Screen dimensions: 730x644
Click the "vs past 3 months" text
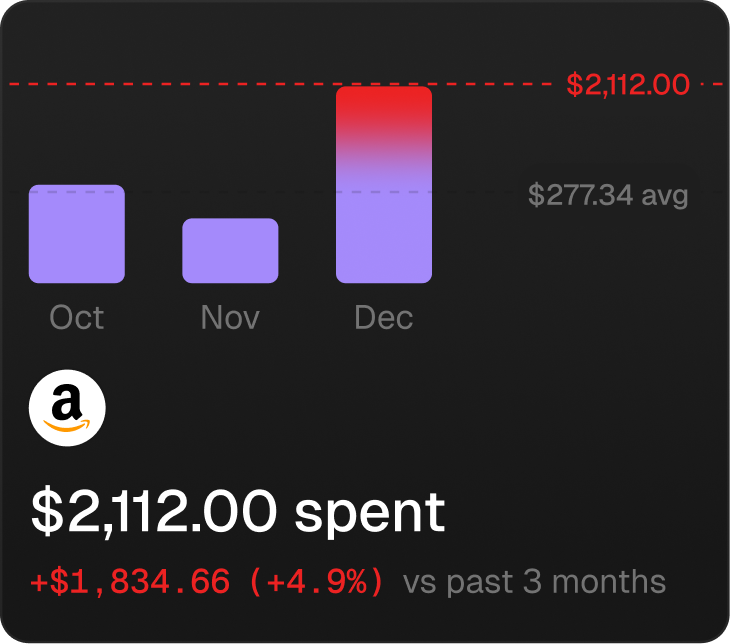pyautogui.click(x=534, y=581)
